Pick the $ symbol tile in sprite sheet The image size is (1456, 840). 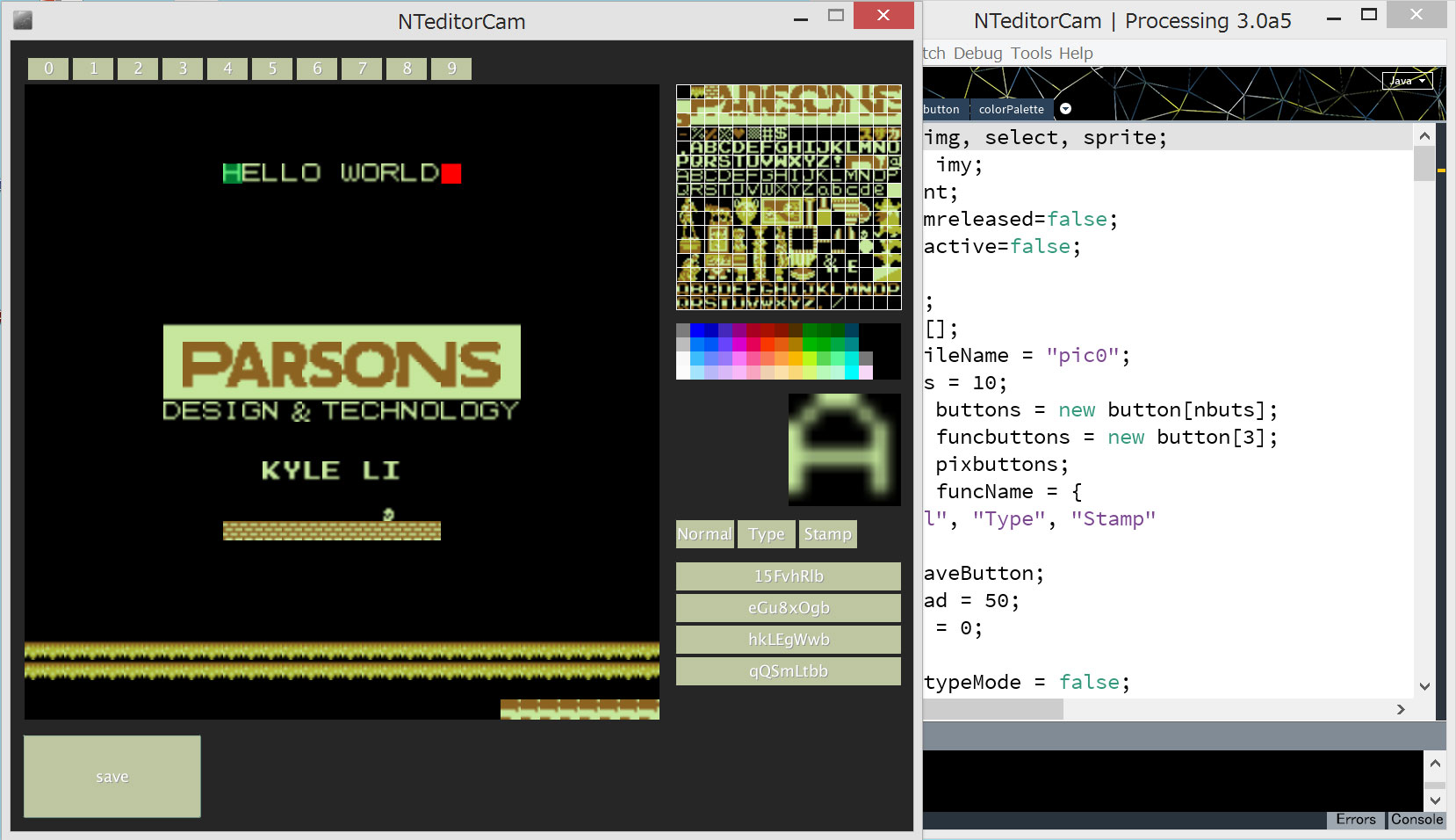tap(782, 134)
